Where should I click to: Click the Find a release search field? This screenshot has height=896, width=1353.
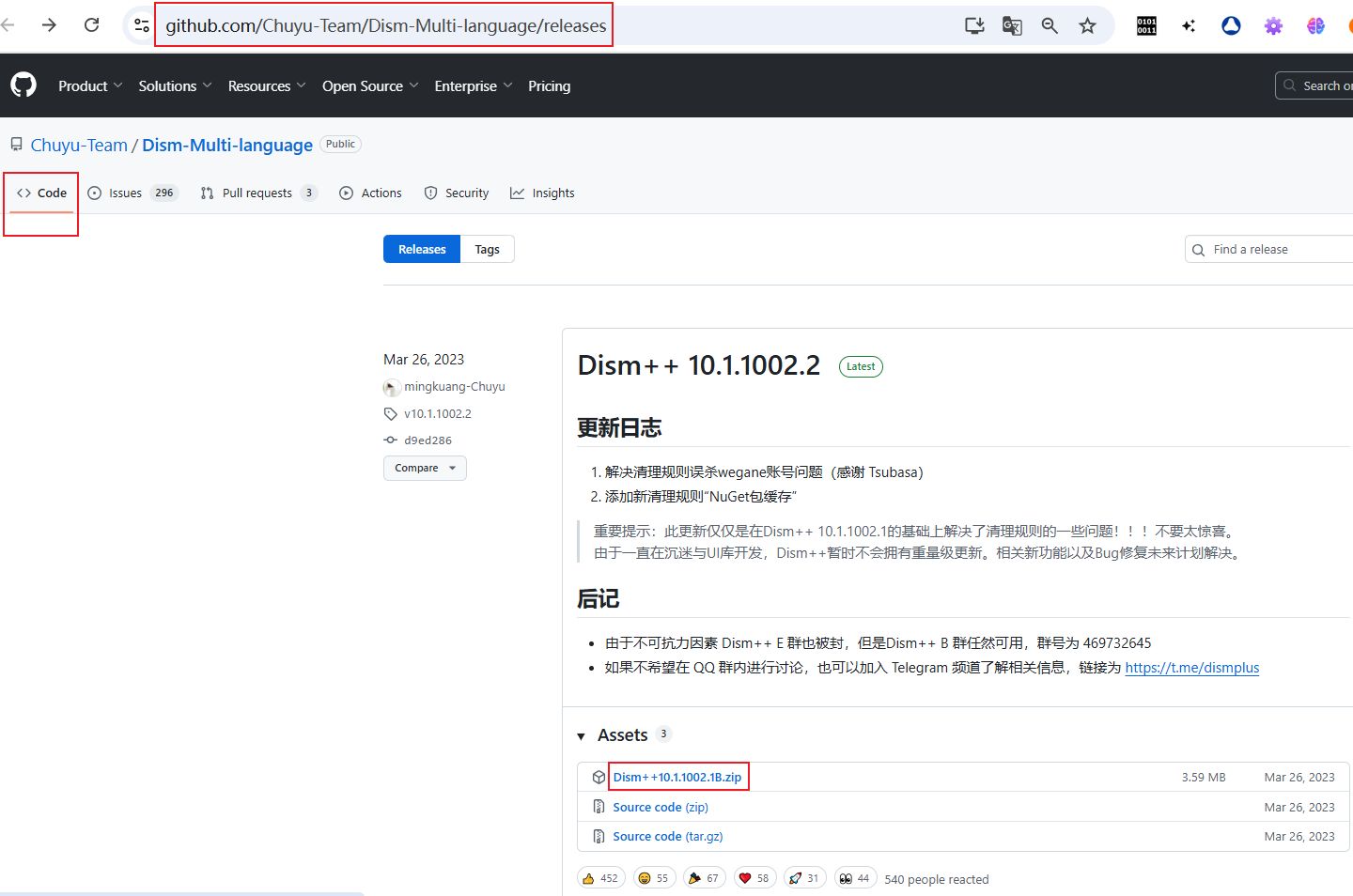coord(1273,249)
